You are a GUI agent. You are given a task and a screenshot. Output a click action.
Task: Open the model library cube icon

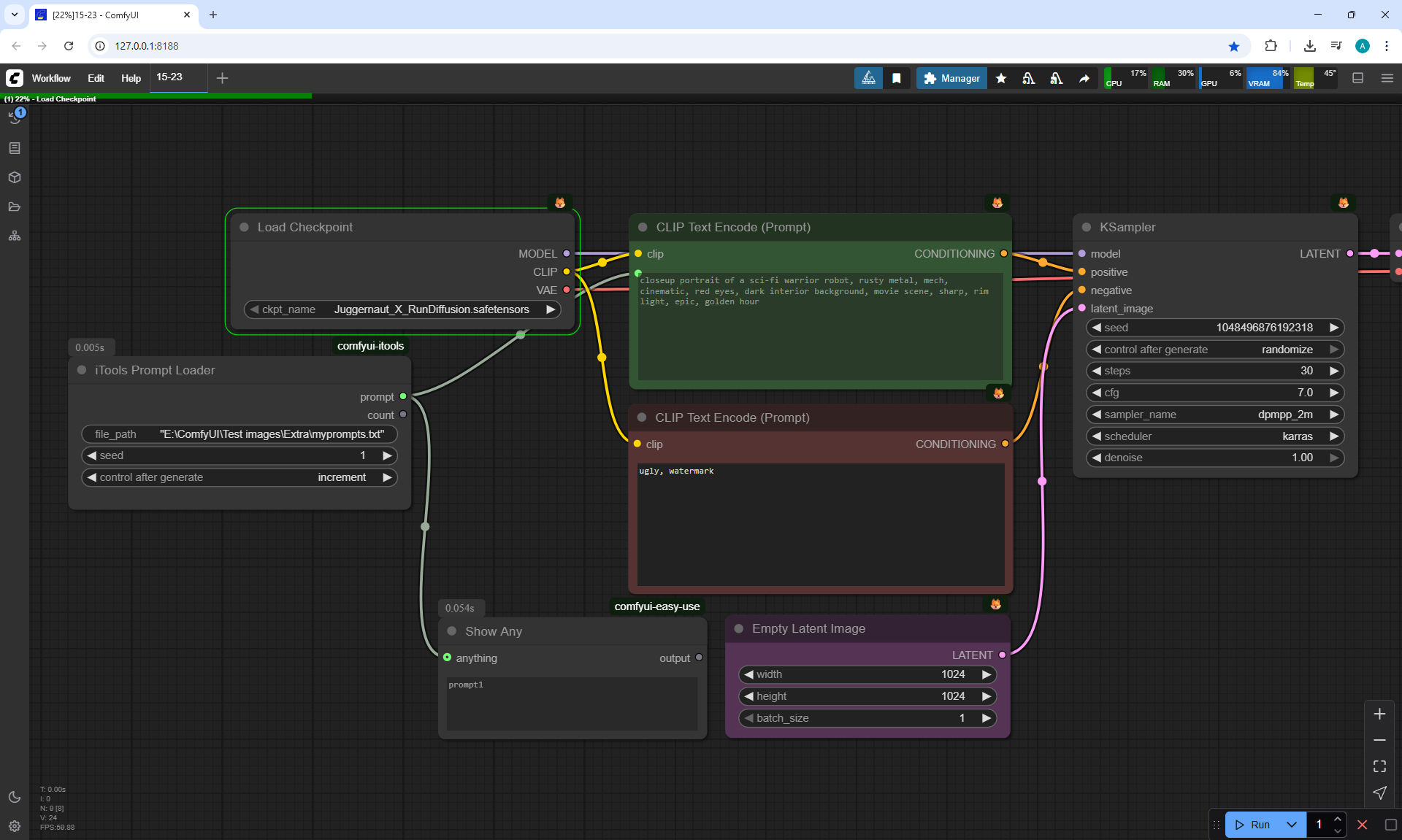click(x=15, y=177)
